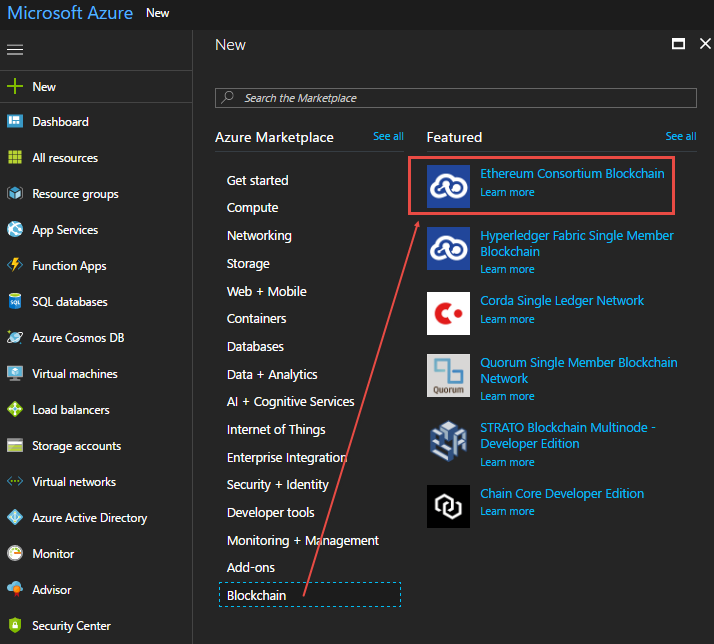Click the Quorum logo thumbnail
Screen dimensions: 714x644
coord(448,375)
